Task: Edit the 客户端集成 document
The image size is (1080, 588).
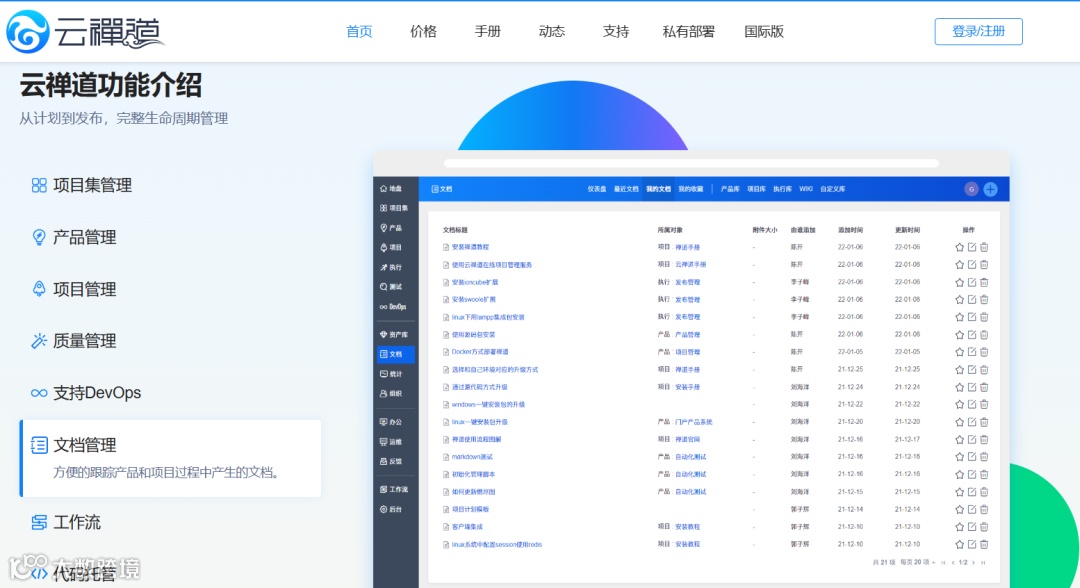Action: point(972,527)
